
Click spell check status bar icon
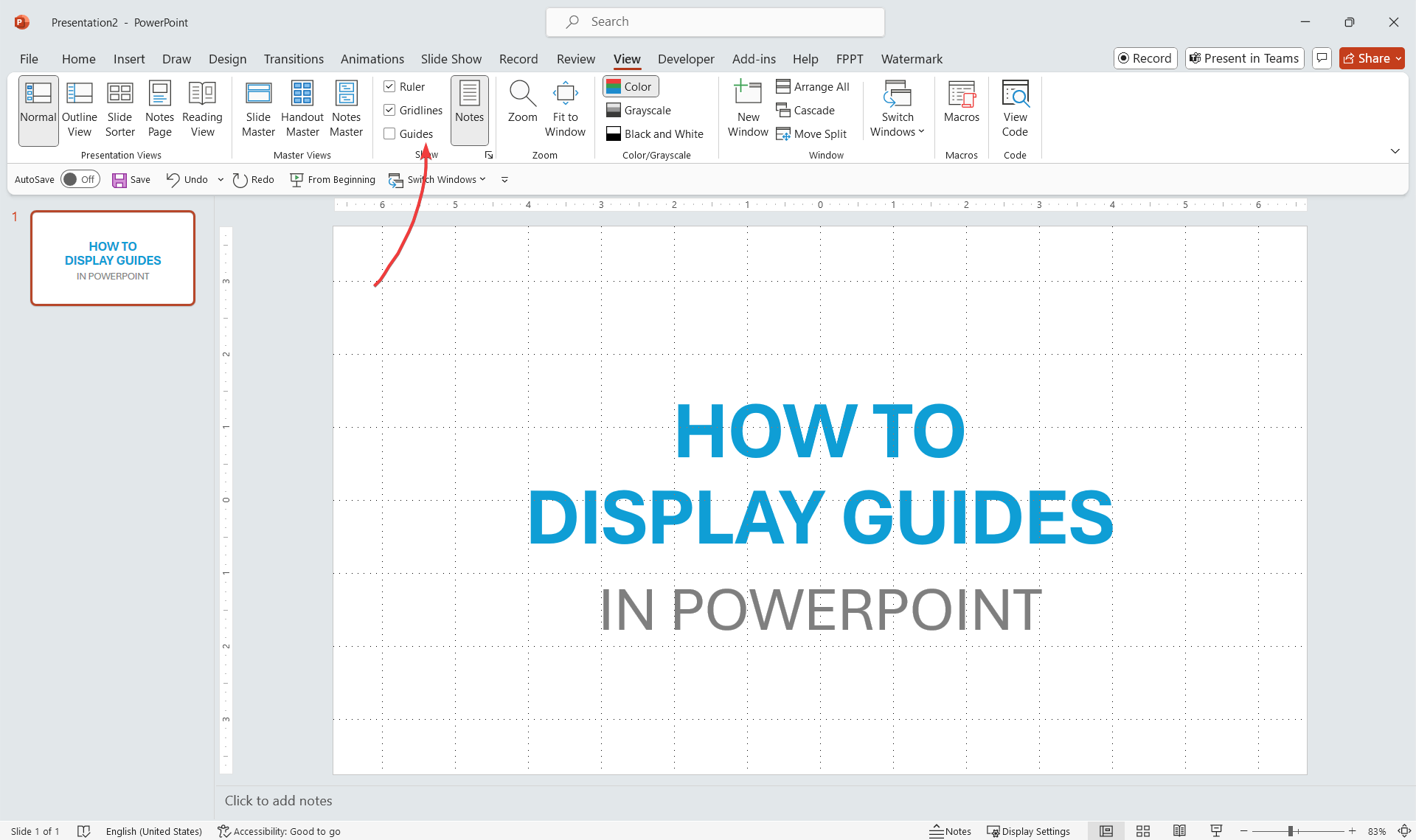point(84,831)
